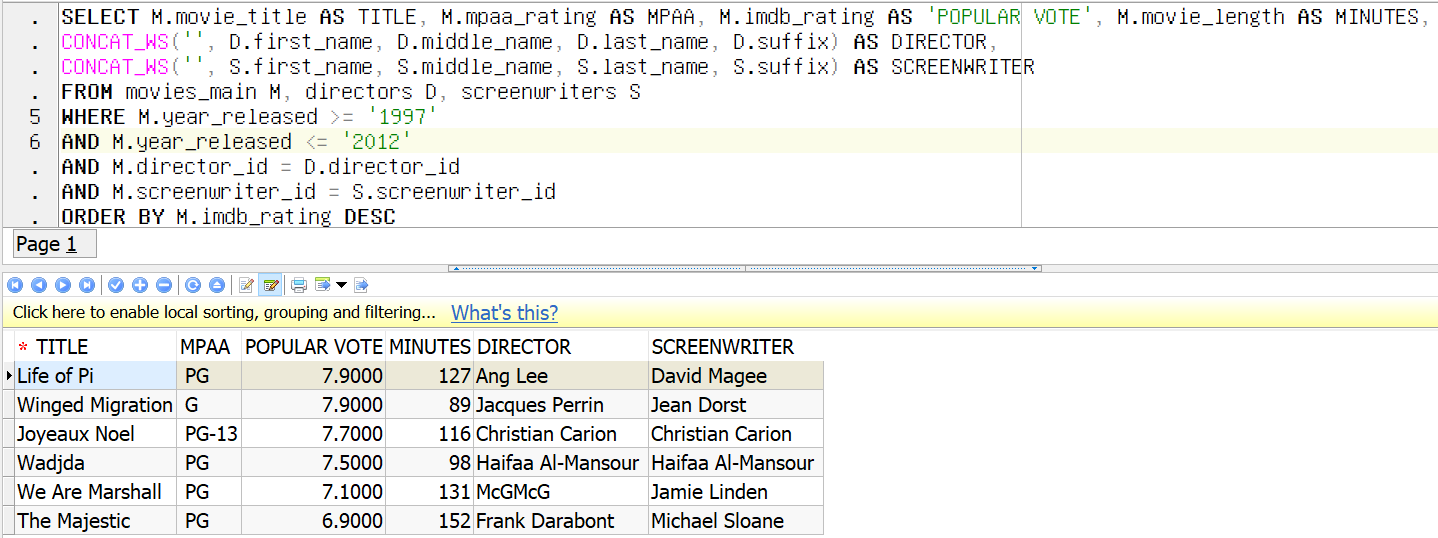Select the Wadjda title cell
Viewport: 1438px width, 538px height.
tap(96, 463)
